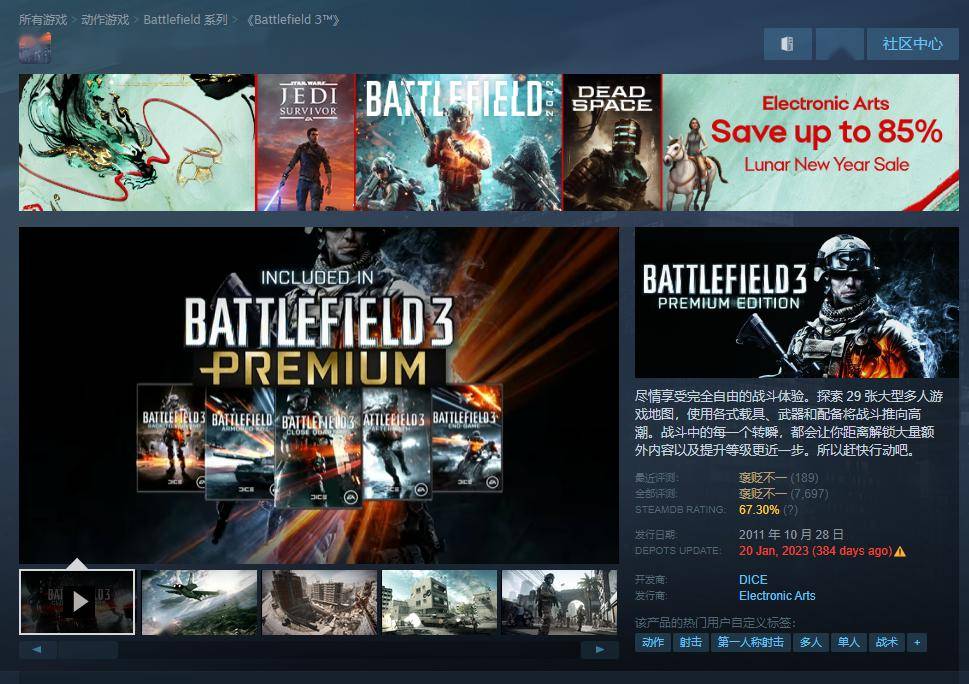The image size is (969, 684).
Task: Open the Dead Space banner tile
Action: (x=612, y=142)
